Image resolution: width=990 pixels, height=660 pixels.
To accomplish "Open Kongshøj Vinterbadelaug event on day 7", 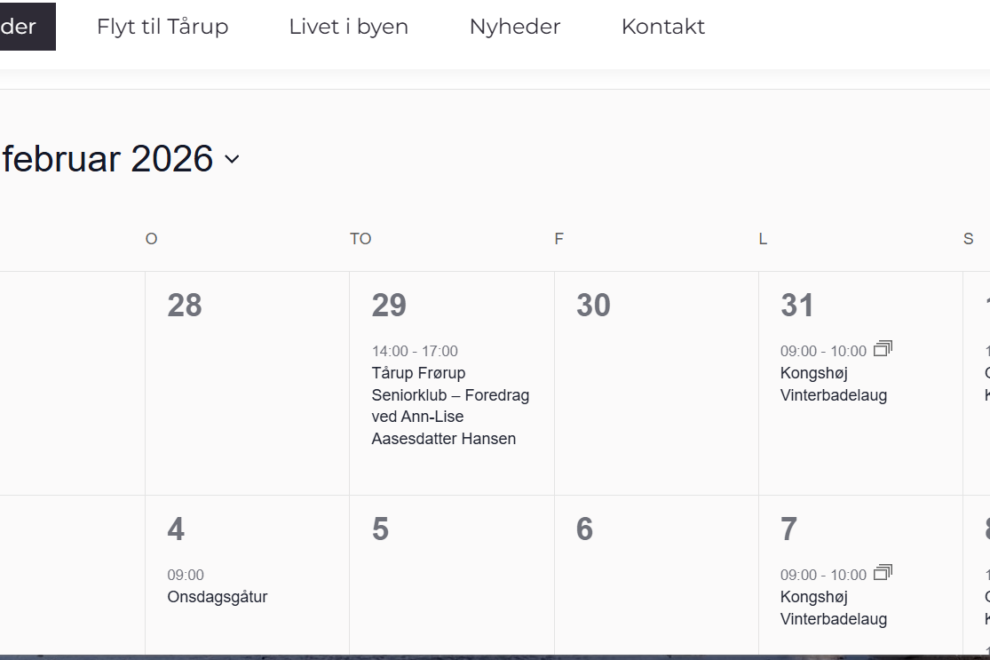I will pos(833,608).
